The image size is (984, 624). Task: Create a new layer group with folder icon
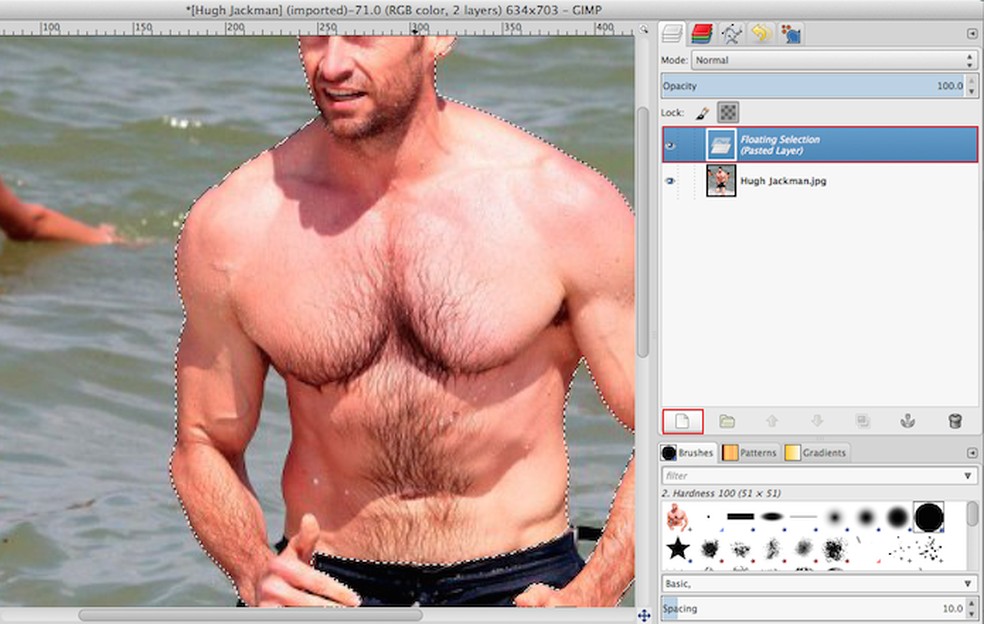click(727, 421)
